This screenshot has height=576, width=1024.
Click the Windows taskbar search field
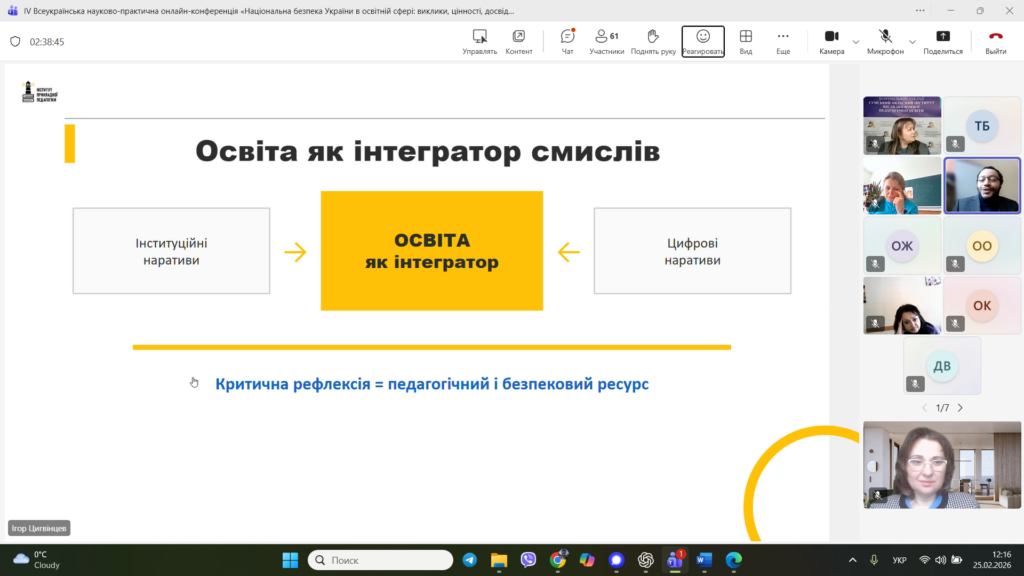click(378, 560)
